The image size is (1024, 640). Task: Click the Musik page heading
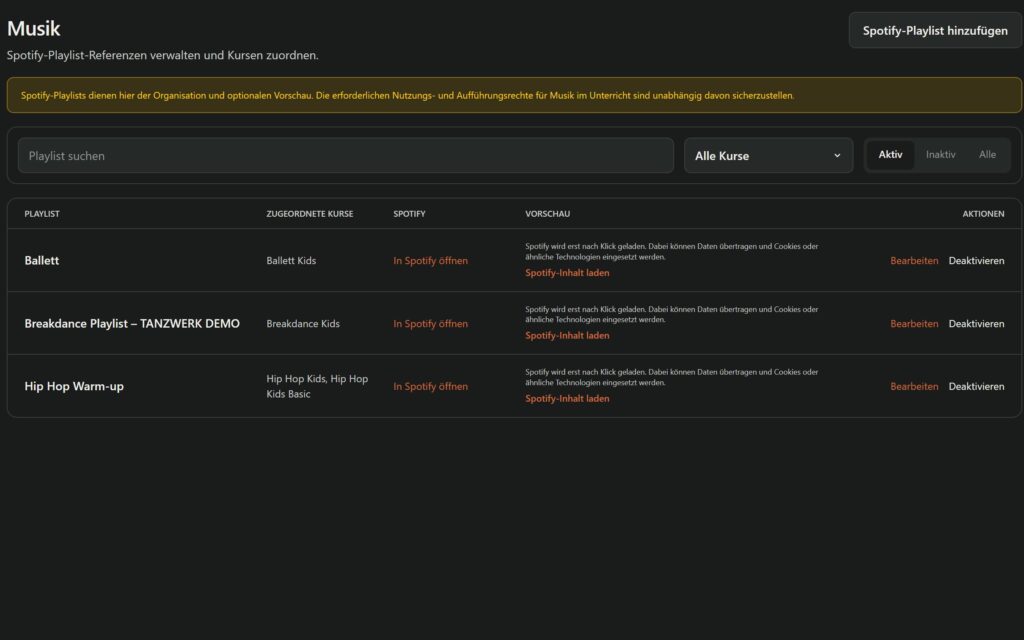point(33,29)
